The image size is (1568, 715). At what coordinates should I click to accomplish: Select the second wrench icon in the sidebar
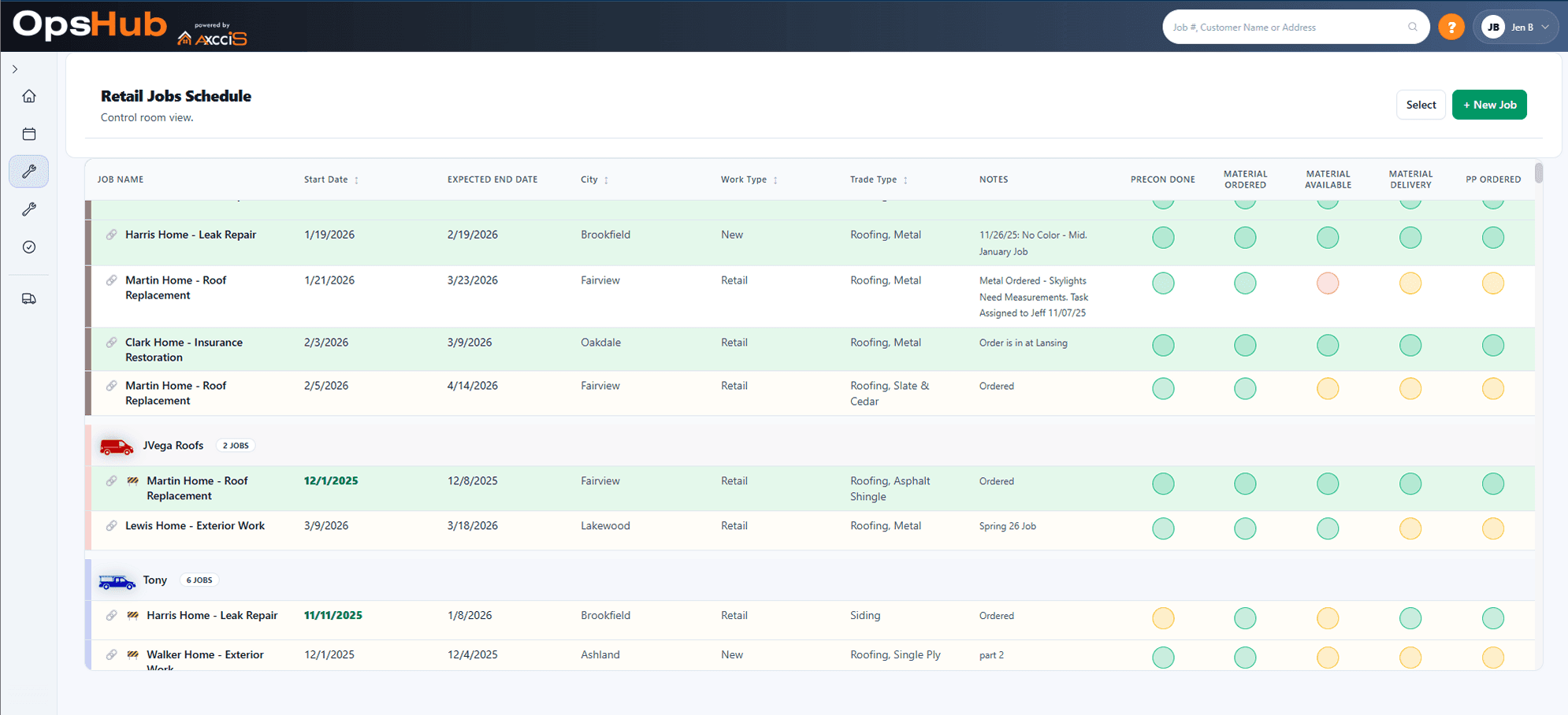point(29,209)
